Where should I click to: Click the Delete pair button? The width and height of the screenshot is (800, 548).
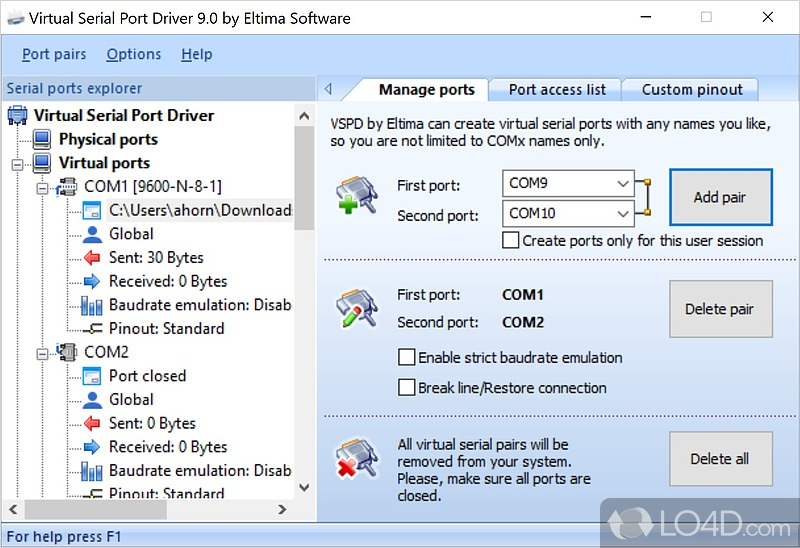pos(720,309)
